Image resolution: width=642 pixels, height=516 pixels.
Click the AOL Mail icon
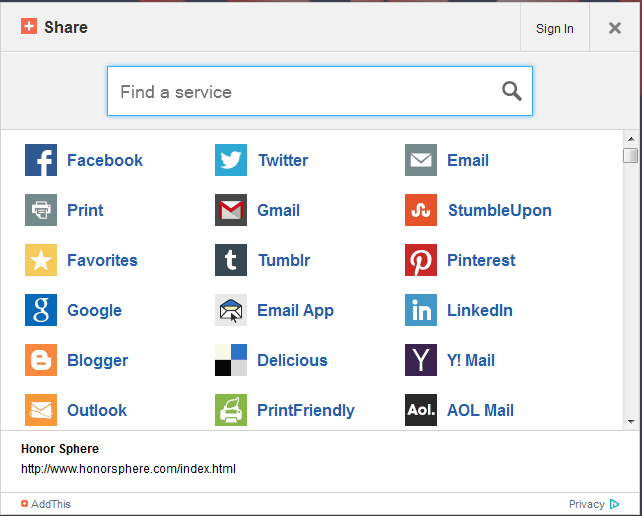[x=421, y=410]
